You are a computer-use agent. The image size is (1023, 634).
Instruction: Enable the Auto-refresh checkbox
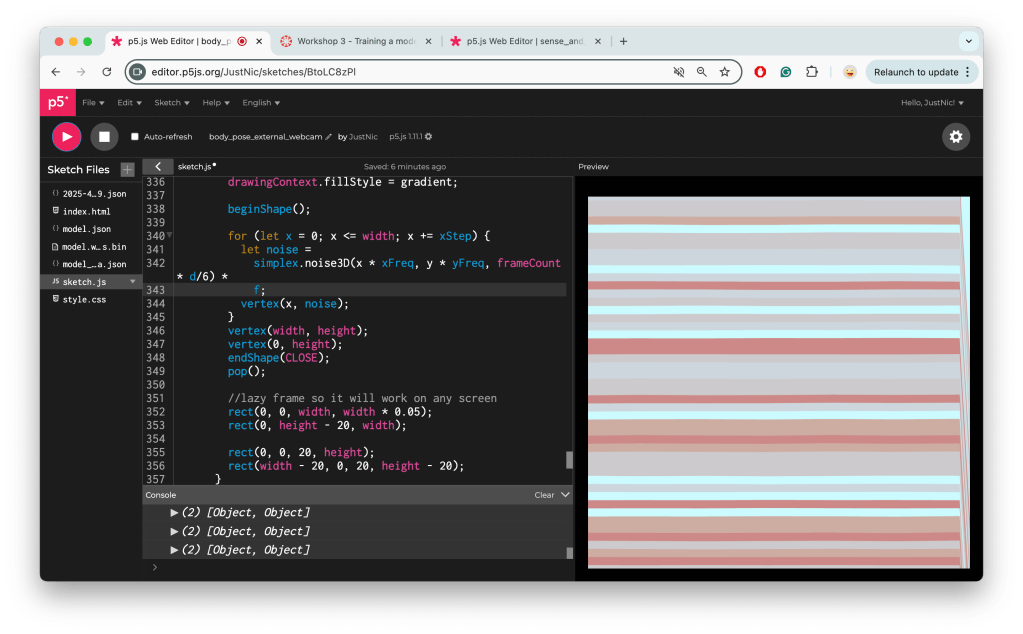[135, 137]
